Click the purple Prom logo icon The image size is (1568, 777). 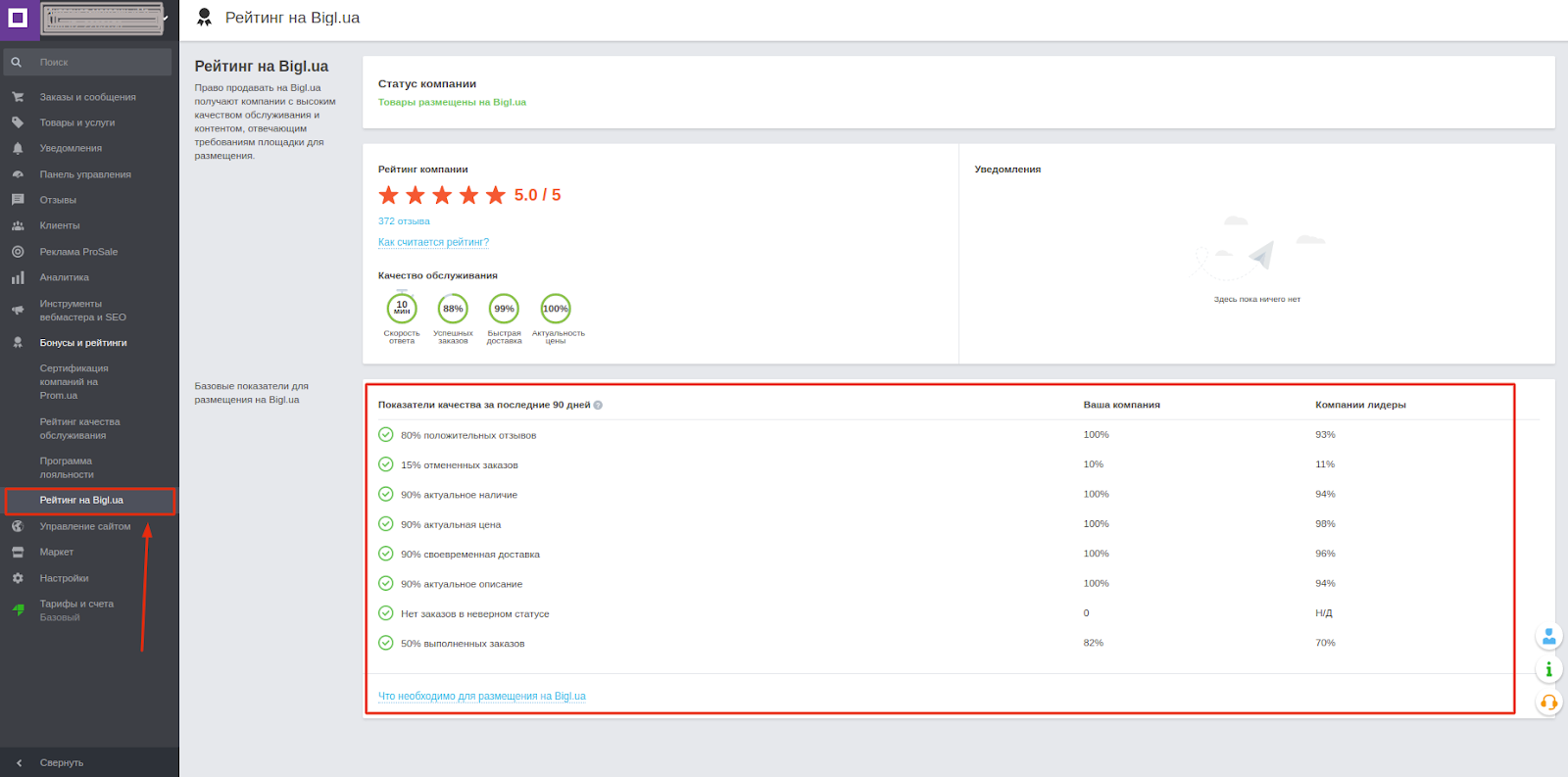click(x=18, y=18)
